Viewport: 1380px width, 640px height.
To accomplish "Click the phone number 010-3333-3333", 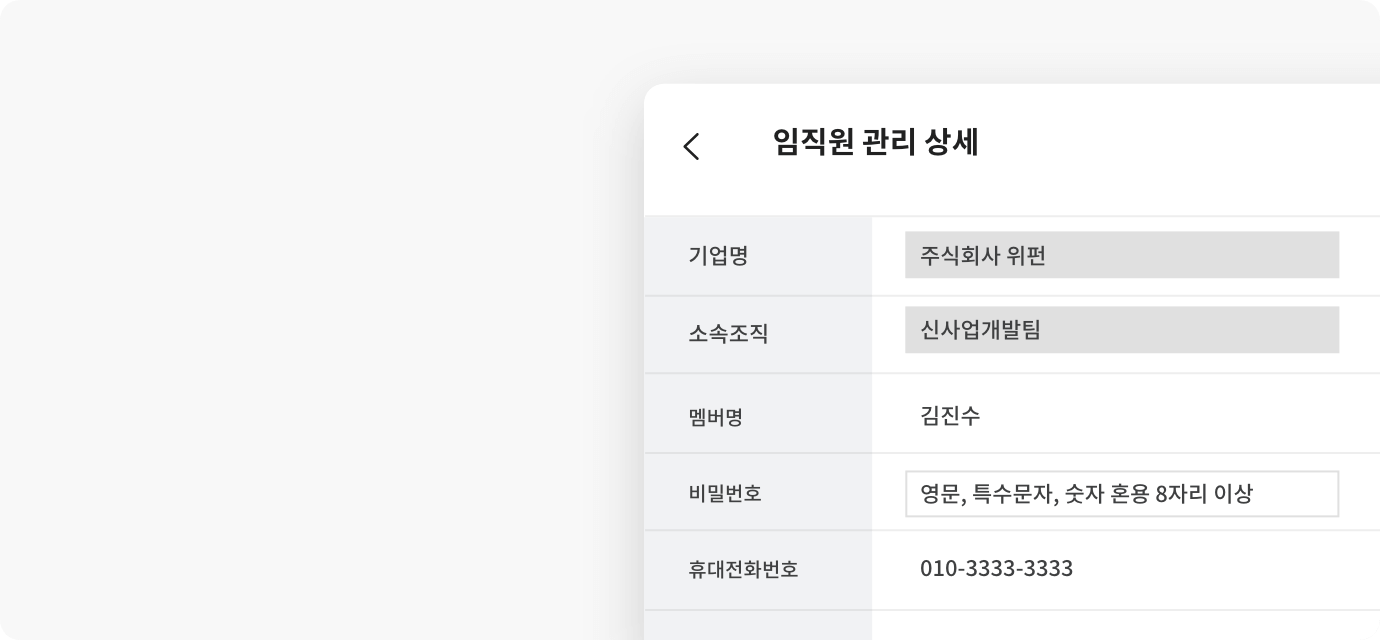I will pos(996,569).
